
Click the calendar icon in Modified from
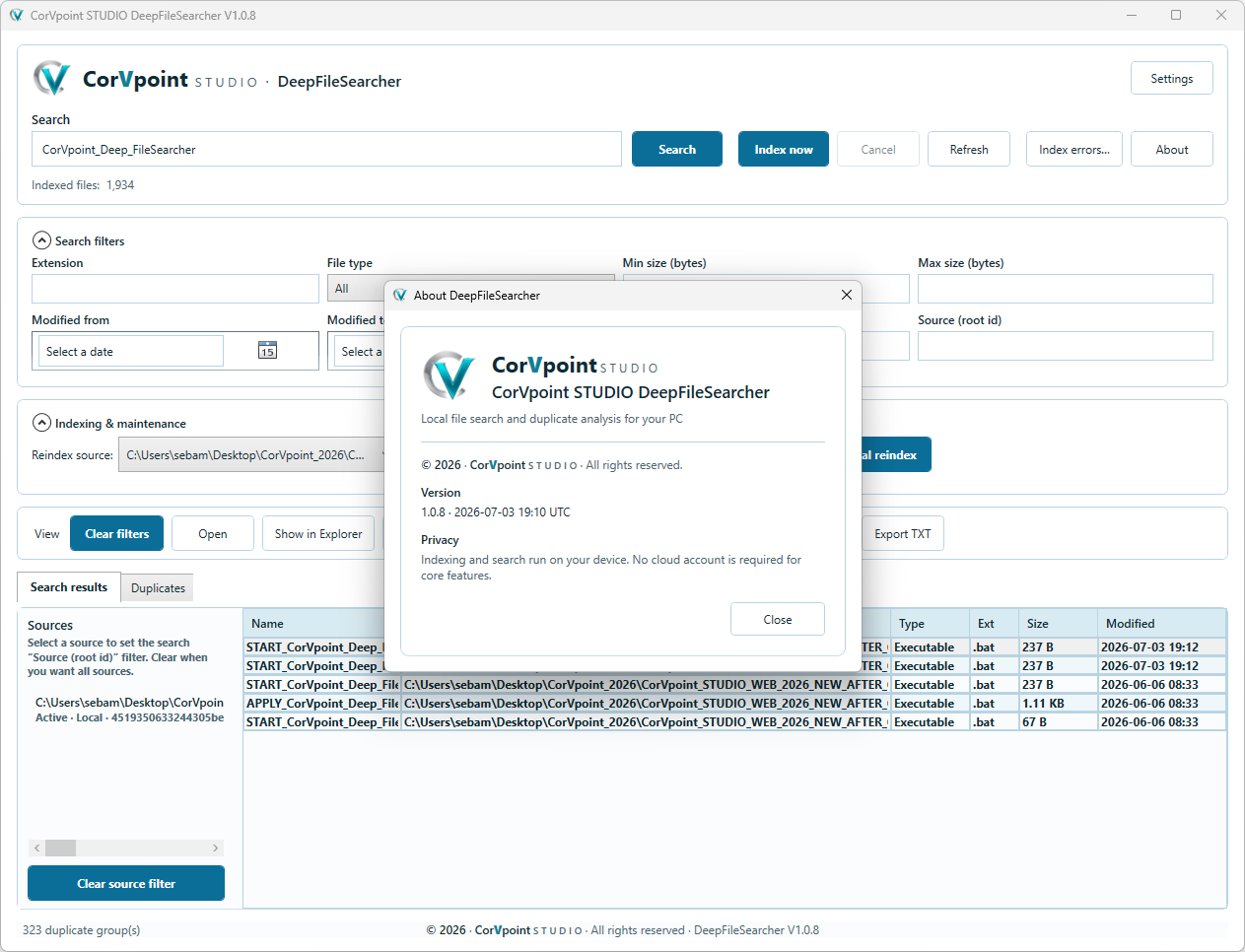click(267, 350)
